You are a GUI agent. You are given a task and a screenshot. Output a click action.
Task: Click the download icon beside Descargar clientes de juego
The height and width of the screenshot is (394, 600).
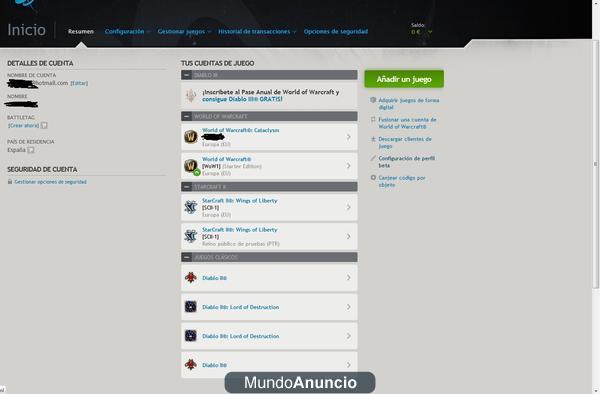[373, 139]
